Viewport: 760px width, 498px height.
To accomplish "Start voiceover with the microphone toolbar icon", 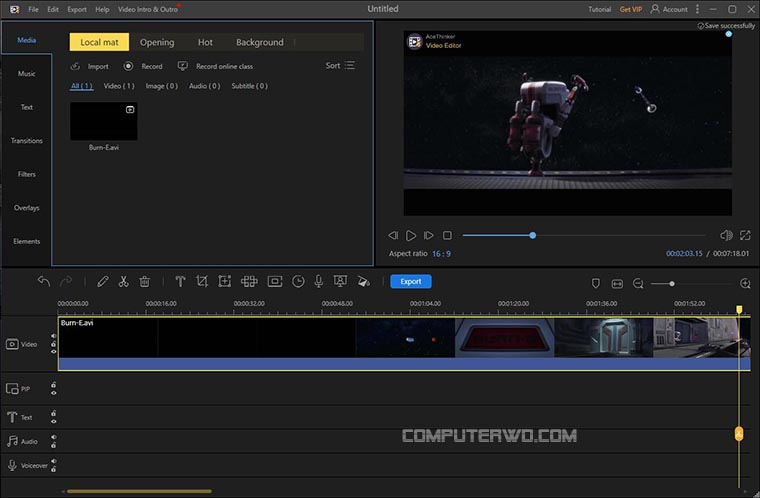I will (318, 281).
